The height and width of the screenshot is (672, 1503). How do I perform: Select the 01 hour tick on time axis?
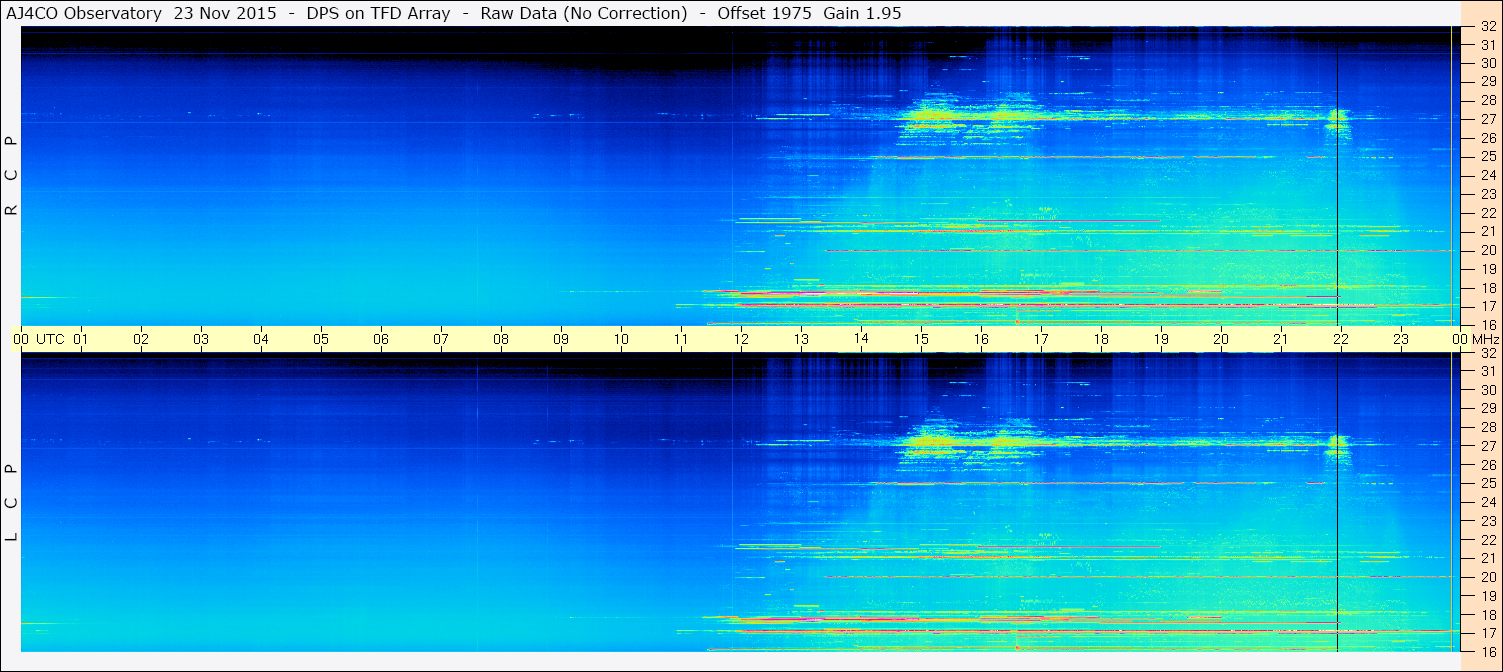click(81, 339)
